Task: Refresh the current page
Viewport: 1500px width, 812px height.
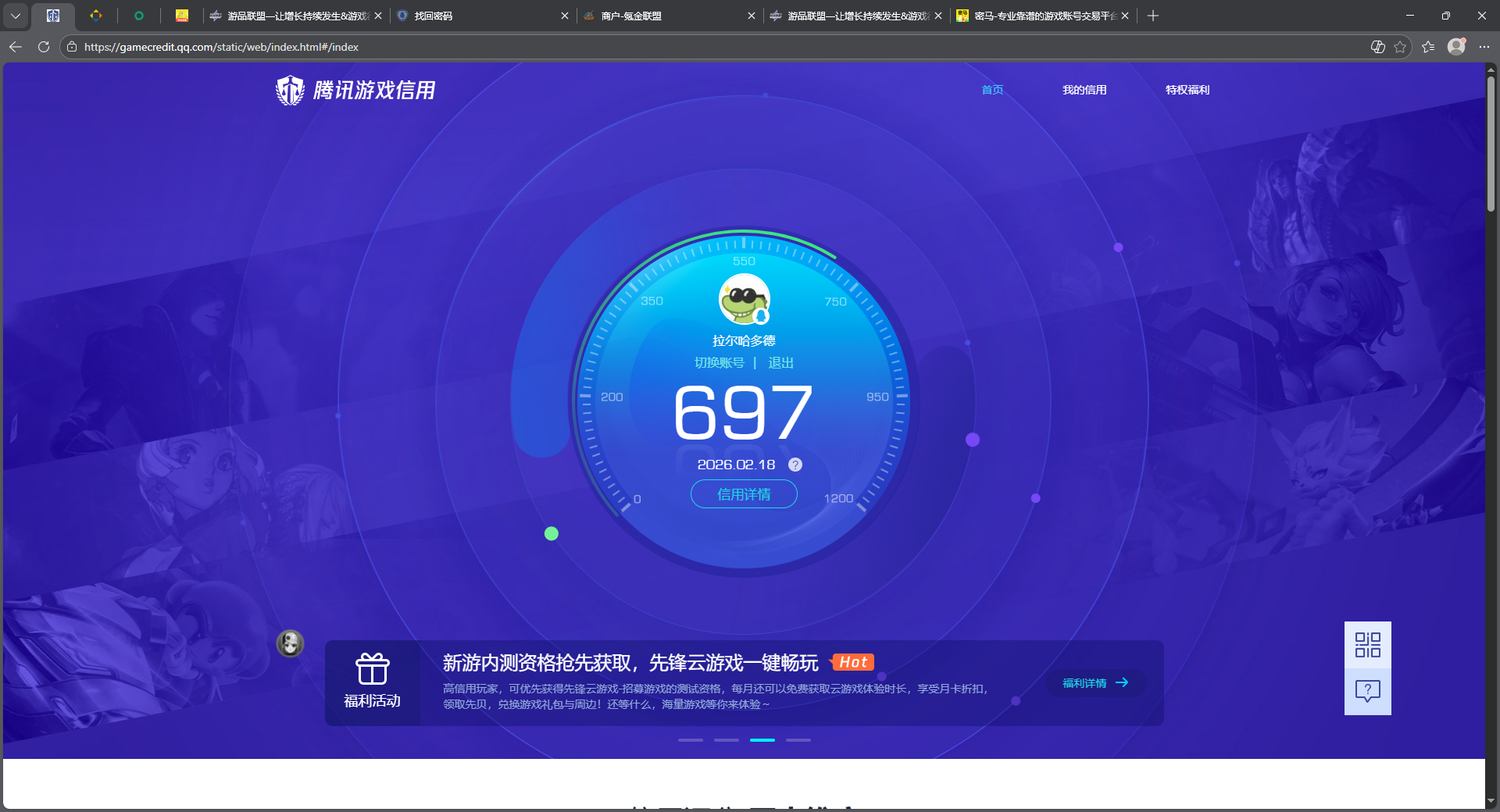Action: tap(43, 47)
